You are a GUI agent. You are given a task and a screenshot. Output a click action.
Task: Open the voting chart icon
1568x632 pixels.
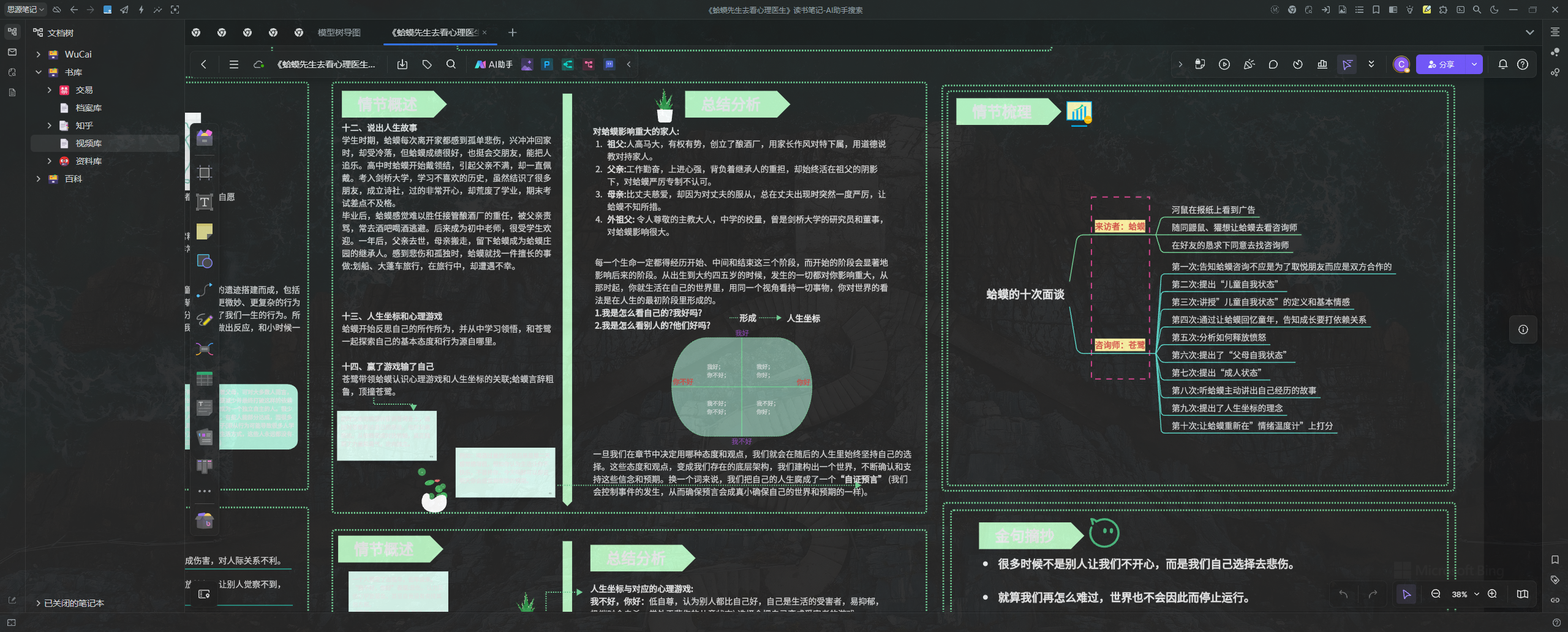(1322, 64)
